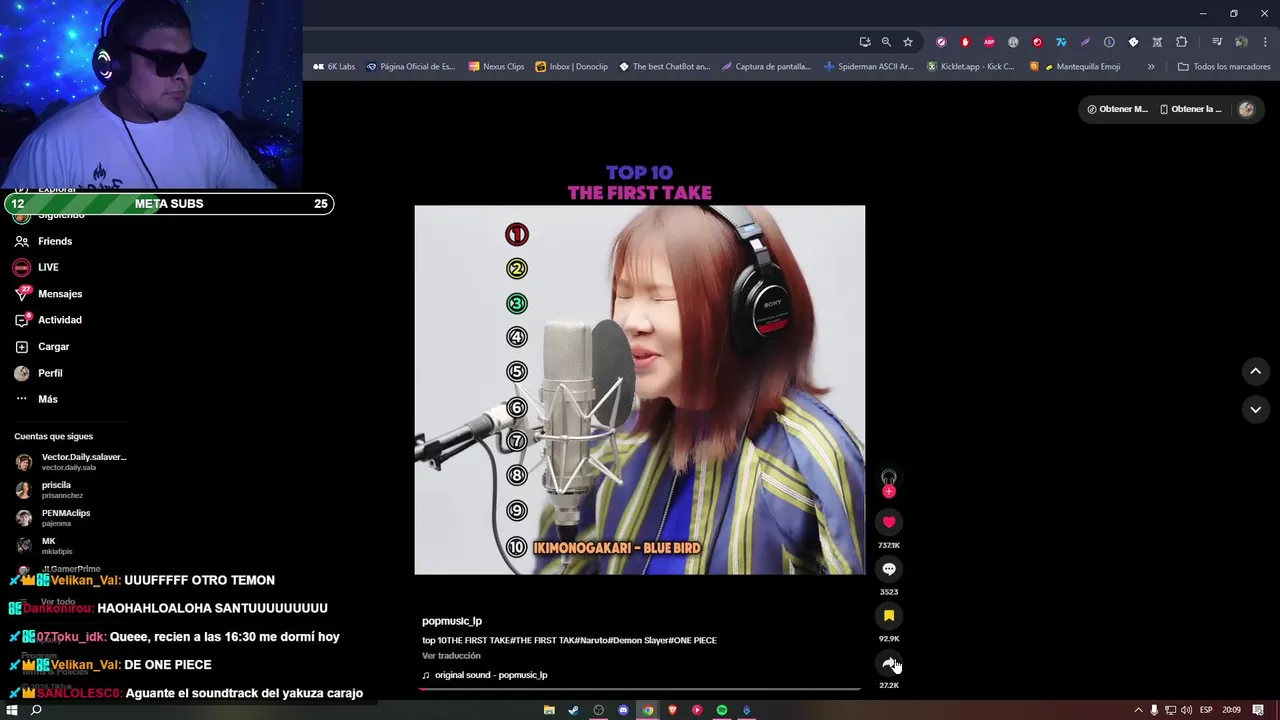This screenshot has width=1280, height=720.
Task: Open Todos los marcadores folder
Action: (1224, 67)
